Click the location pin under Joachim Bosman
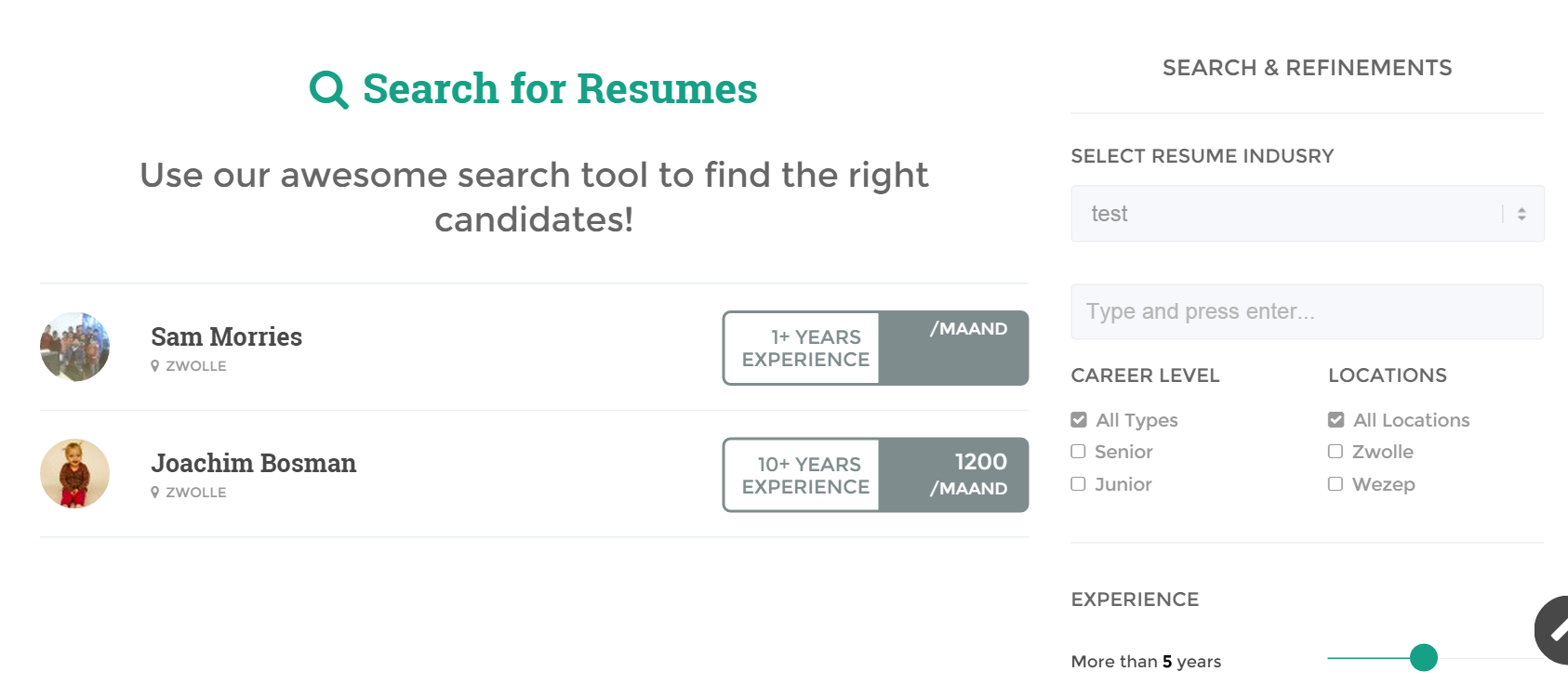The image size is (1568, 698). click(155, 493)
